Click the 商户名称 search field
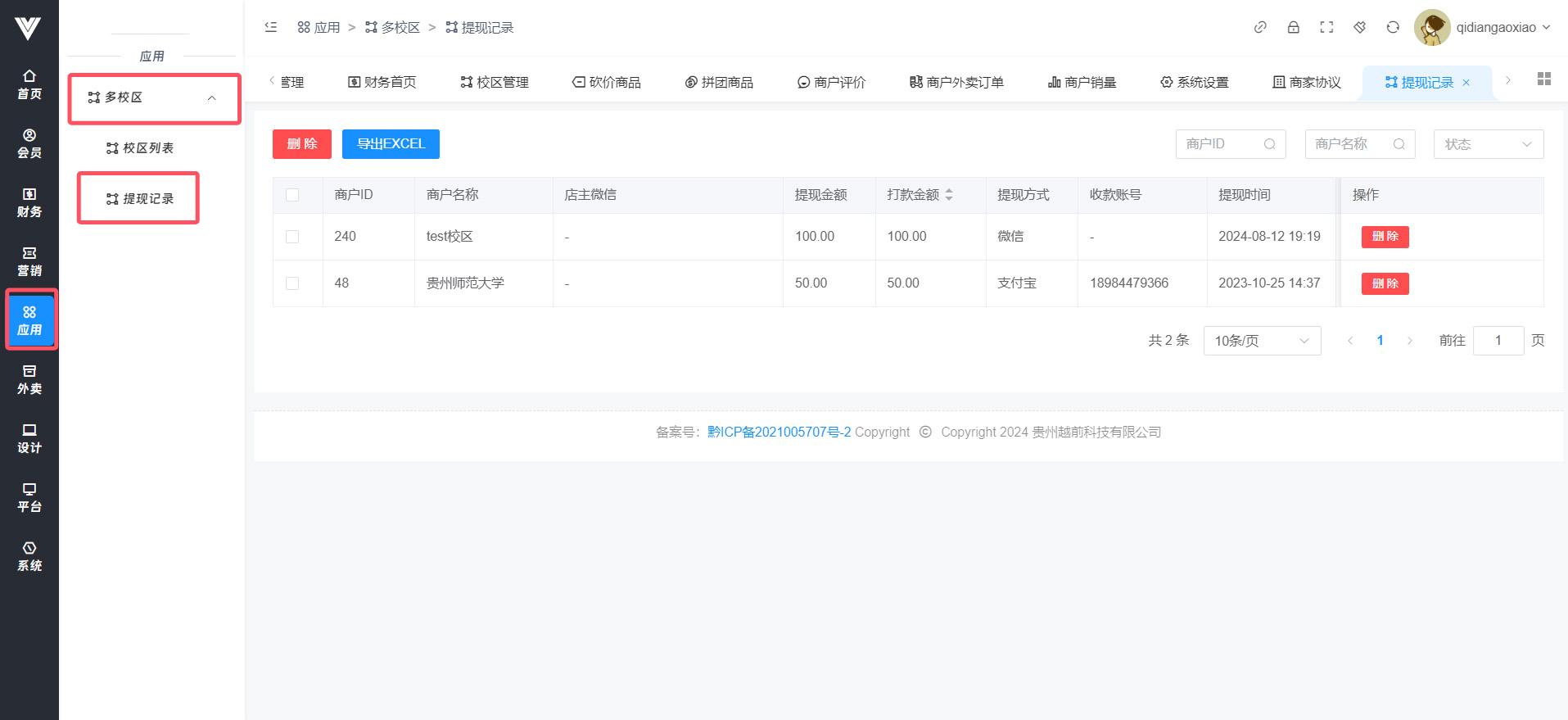 coord(1351,144)
